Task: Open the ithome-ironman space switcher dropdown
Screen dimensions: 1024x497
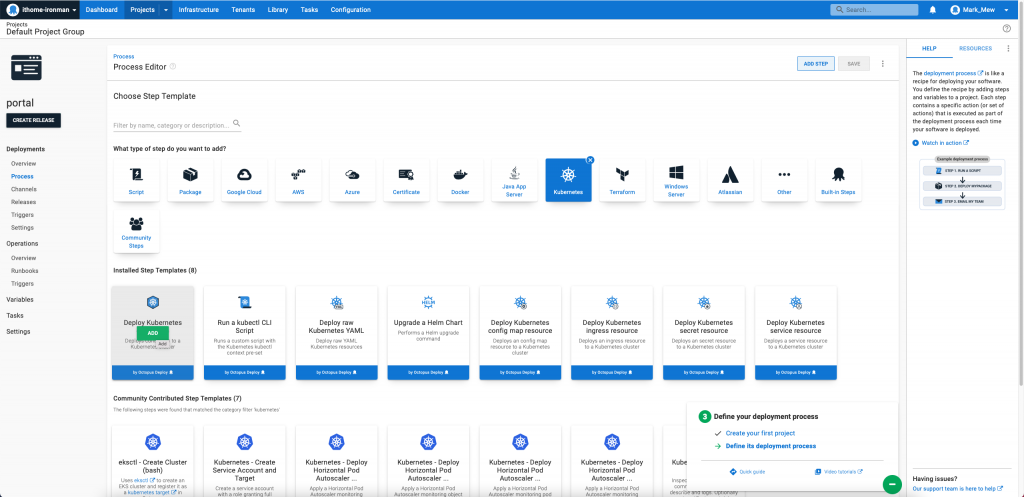Action: point(43,10)
